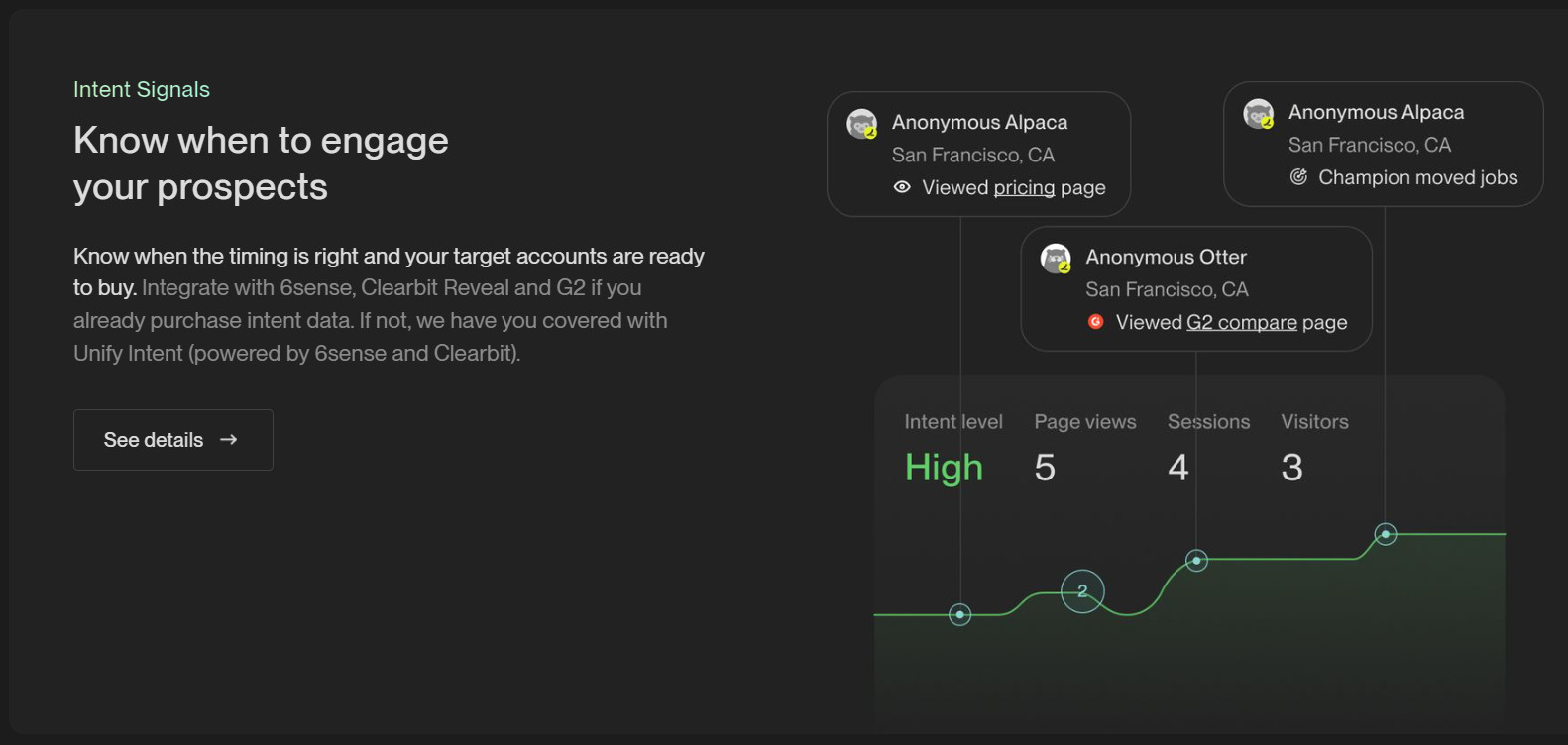Click the avatar on the pricing Alpaca card
The width and height of the screenshot is (1568, 745).
pos(862,124)
